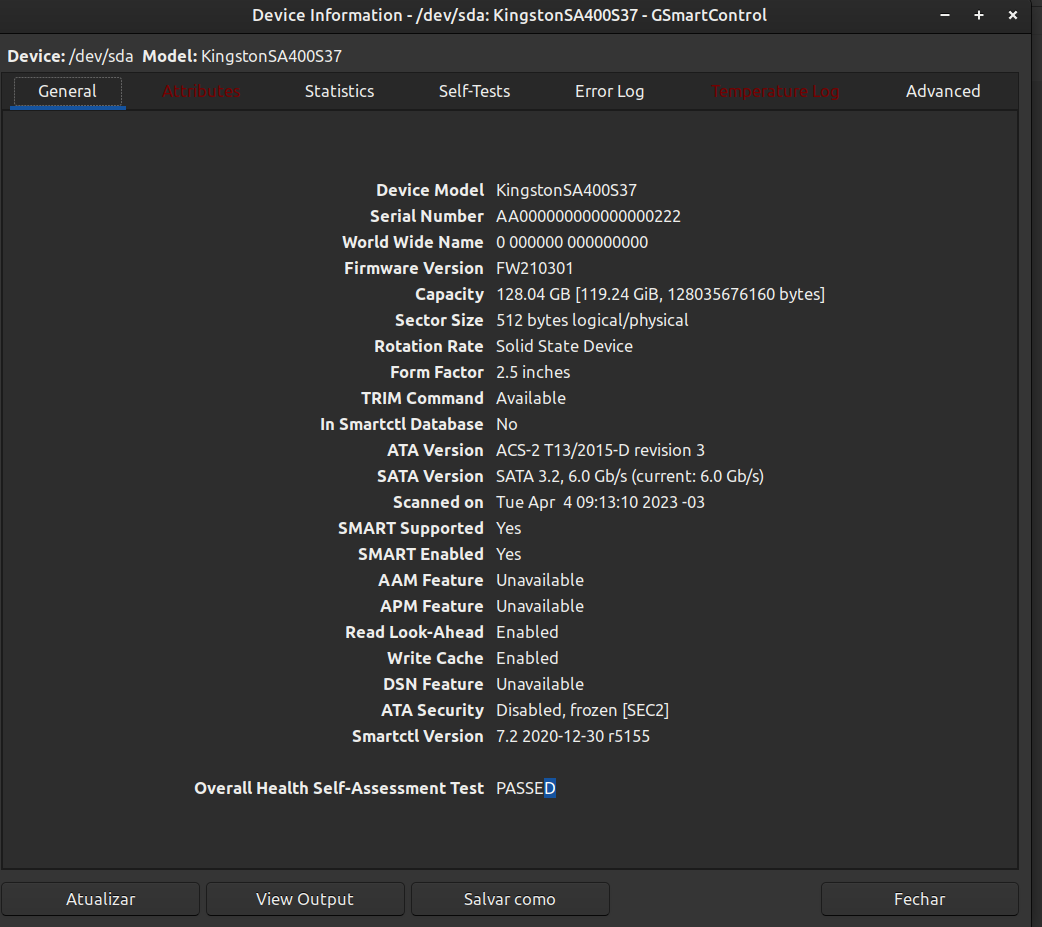Go to the Self-Tests tab
This screenshot has width=1042, height=927.
(474, 91)
